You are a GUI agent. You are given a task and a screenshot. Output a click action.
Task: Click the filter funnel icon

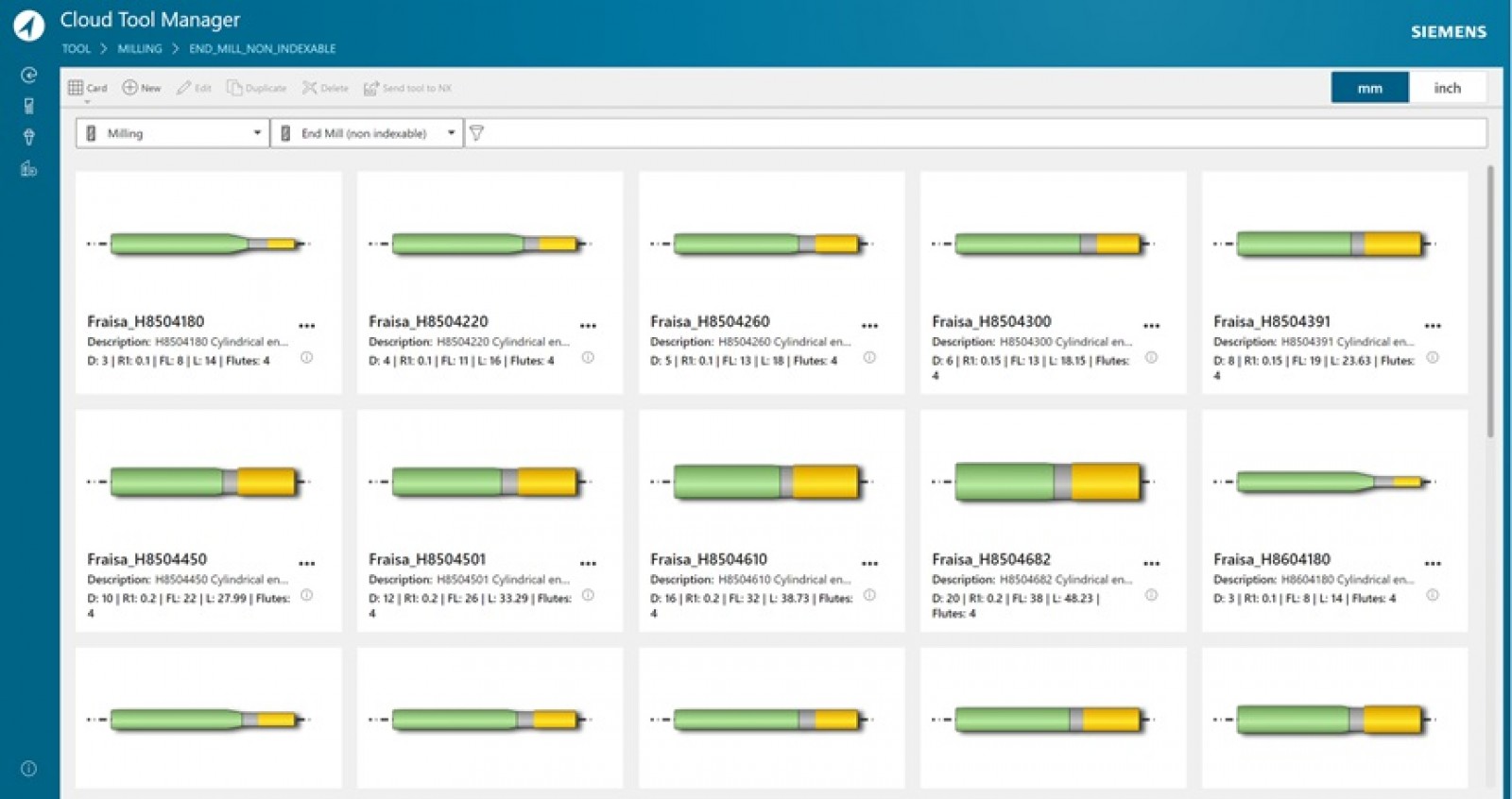(477, 133)
